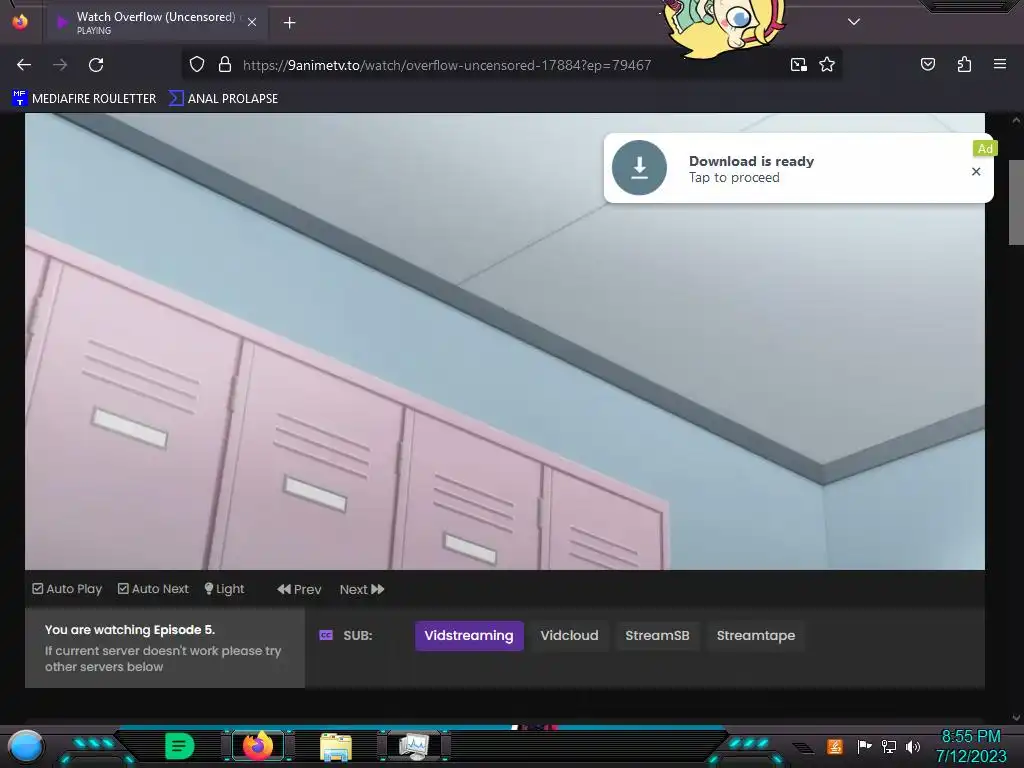
Task: Click the video player area
Action: point(505,341)
